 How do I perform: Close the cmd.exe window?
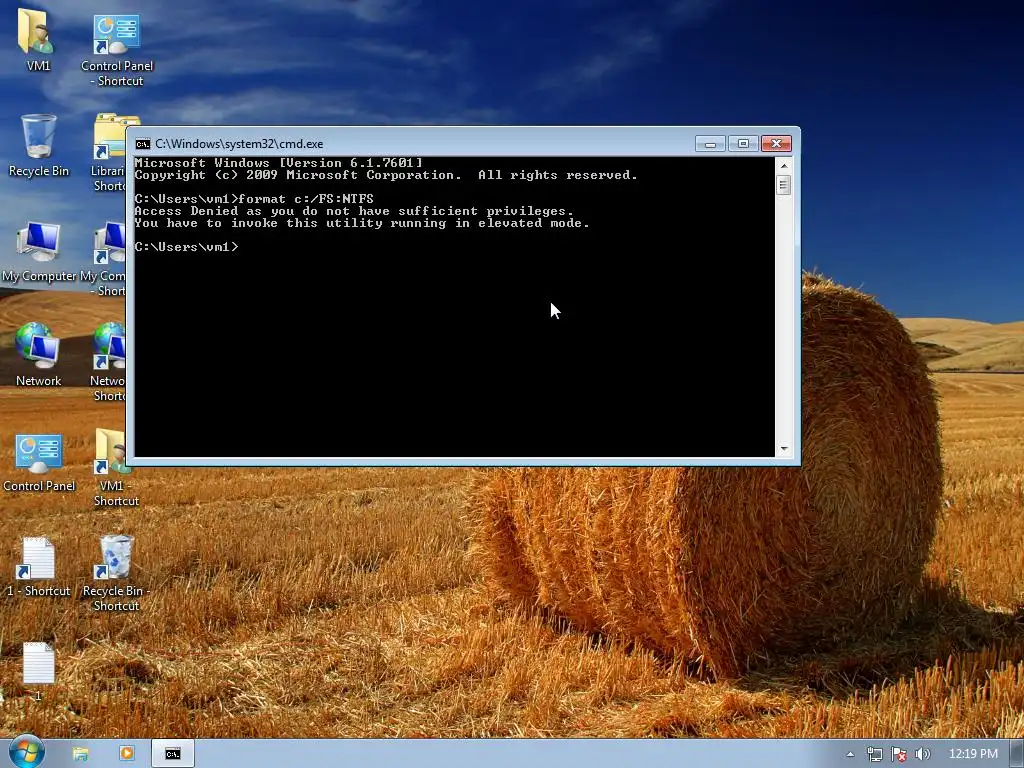pos(776,144)
